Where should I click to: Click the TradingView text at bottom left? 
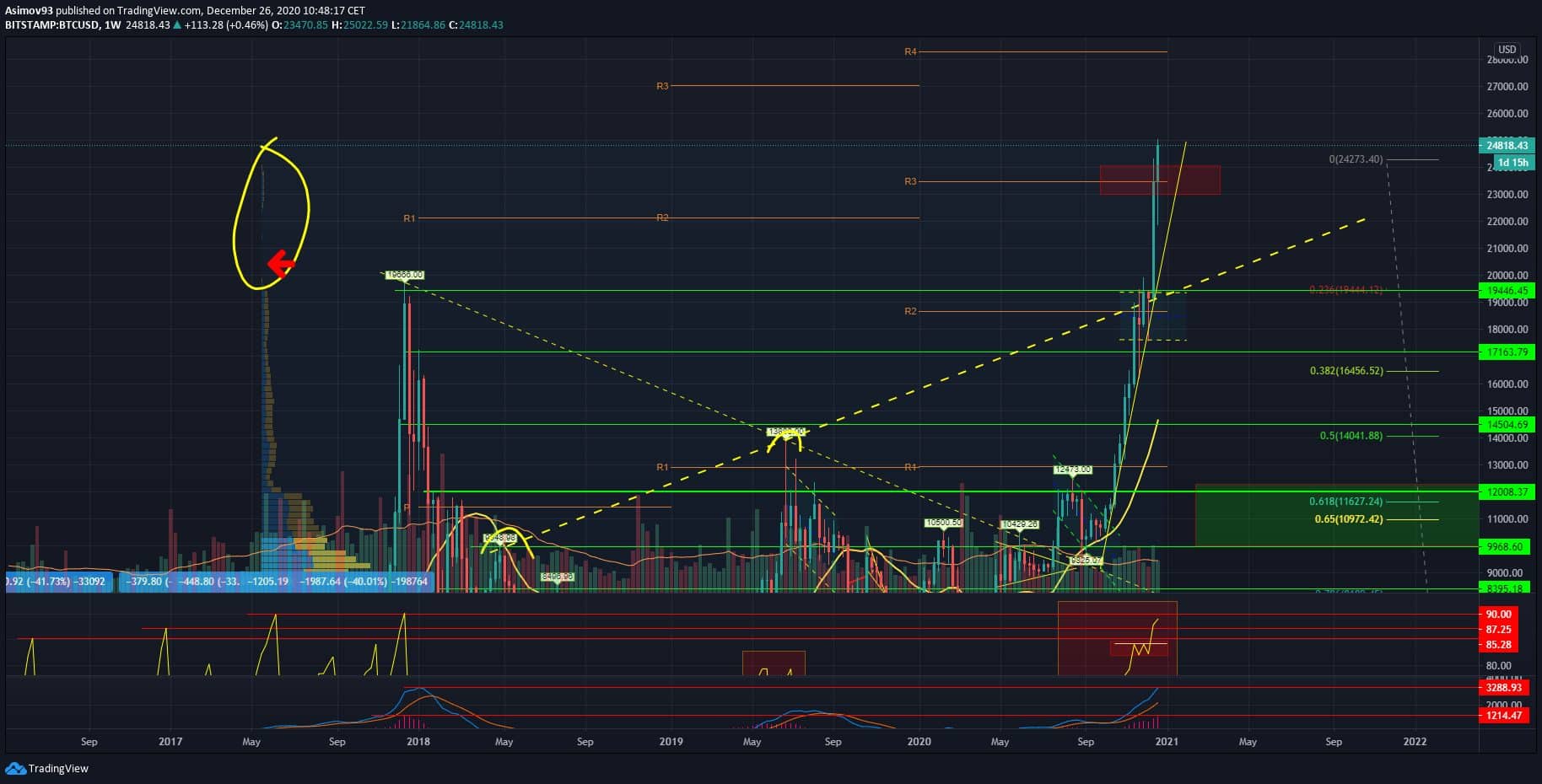click(x=58, y=768)
